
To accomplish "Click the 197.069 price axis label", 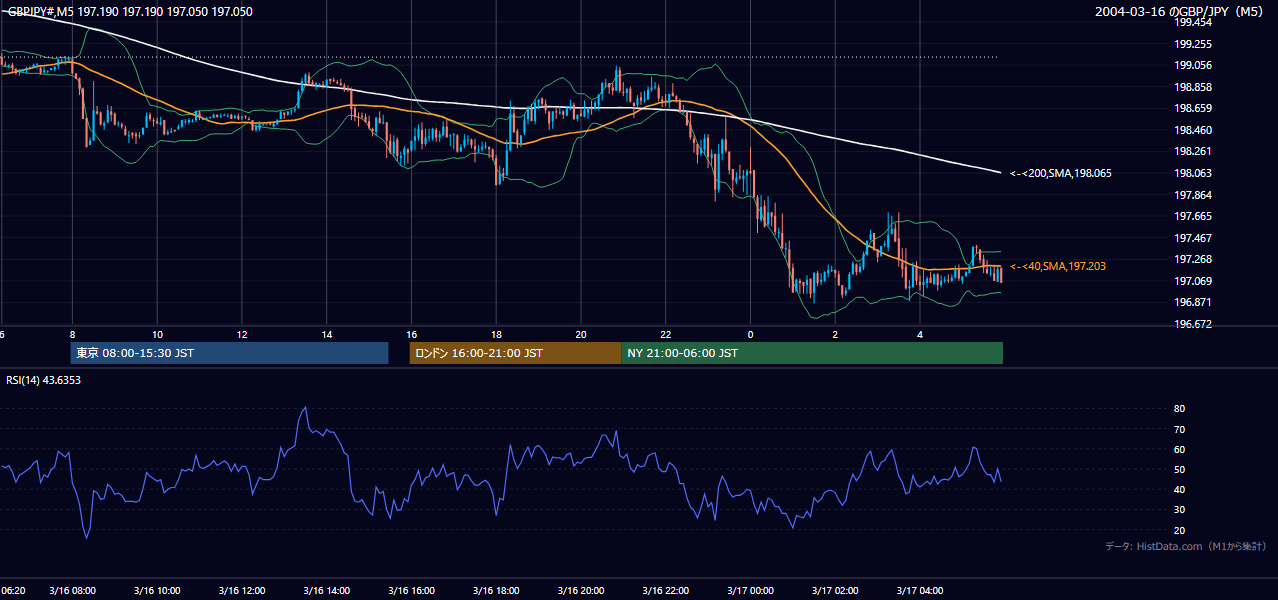I will [1194, 281].
